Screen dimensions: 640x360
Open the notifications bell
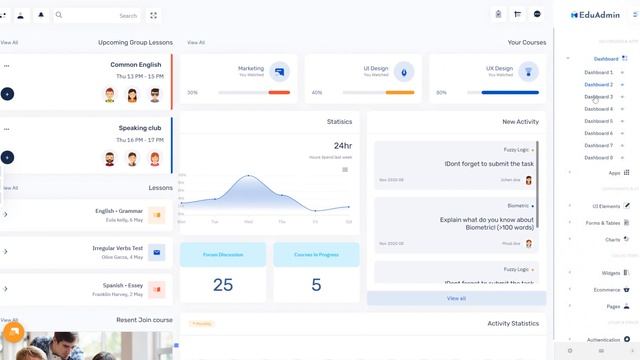(x=41, y=15)
